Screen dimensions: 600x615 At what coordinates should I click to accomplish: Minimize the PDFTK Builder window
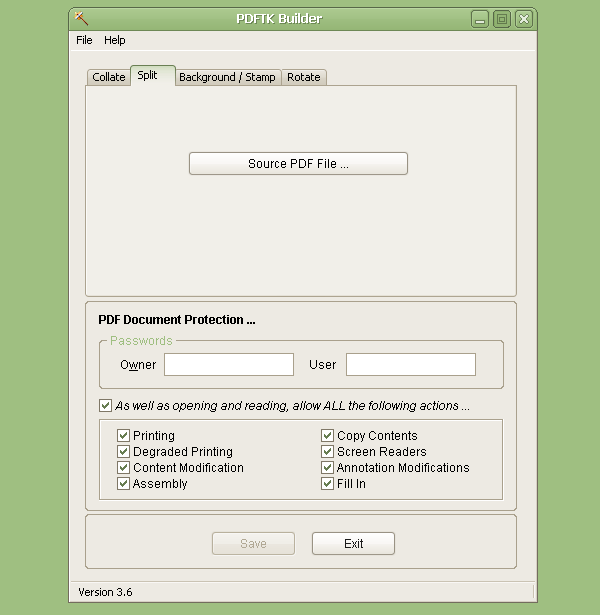click(x=480, y=19)
